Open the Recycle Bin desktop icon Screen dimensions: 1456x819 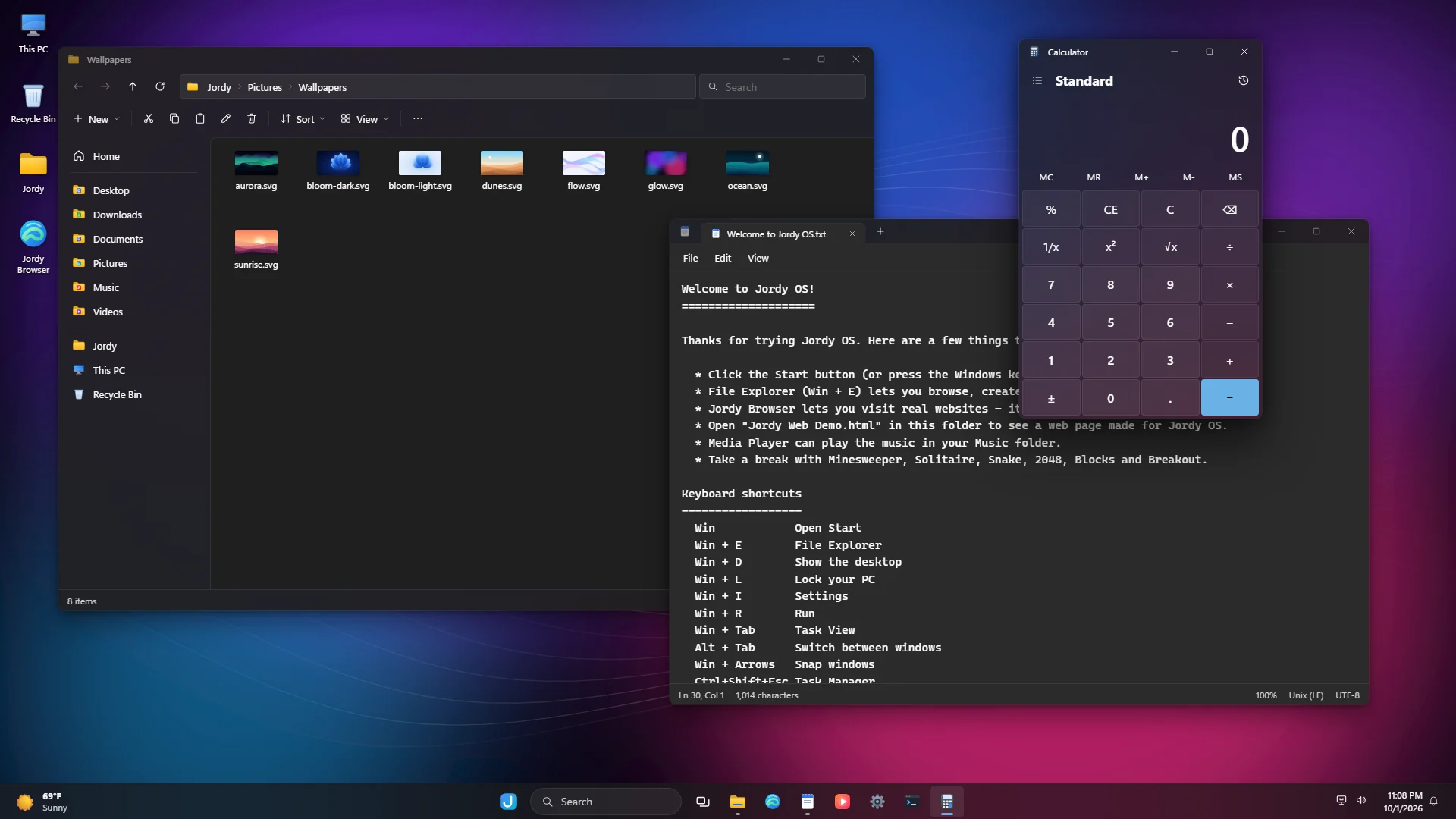pos(33,104)
